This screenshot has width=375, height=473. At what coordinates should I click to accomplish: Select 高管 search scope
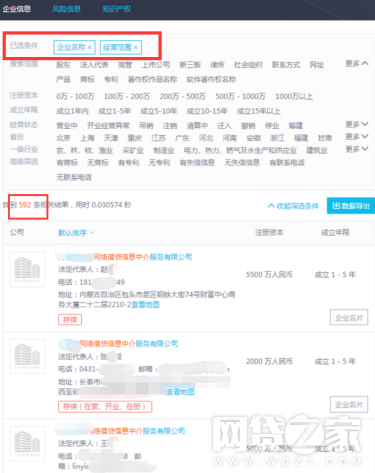(125, 65)
